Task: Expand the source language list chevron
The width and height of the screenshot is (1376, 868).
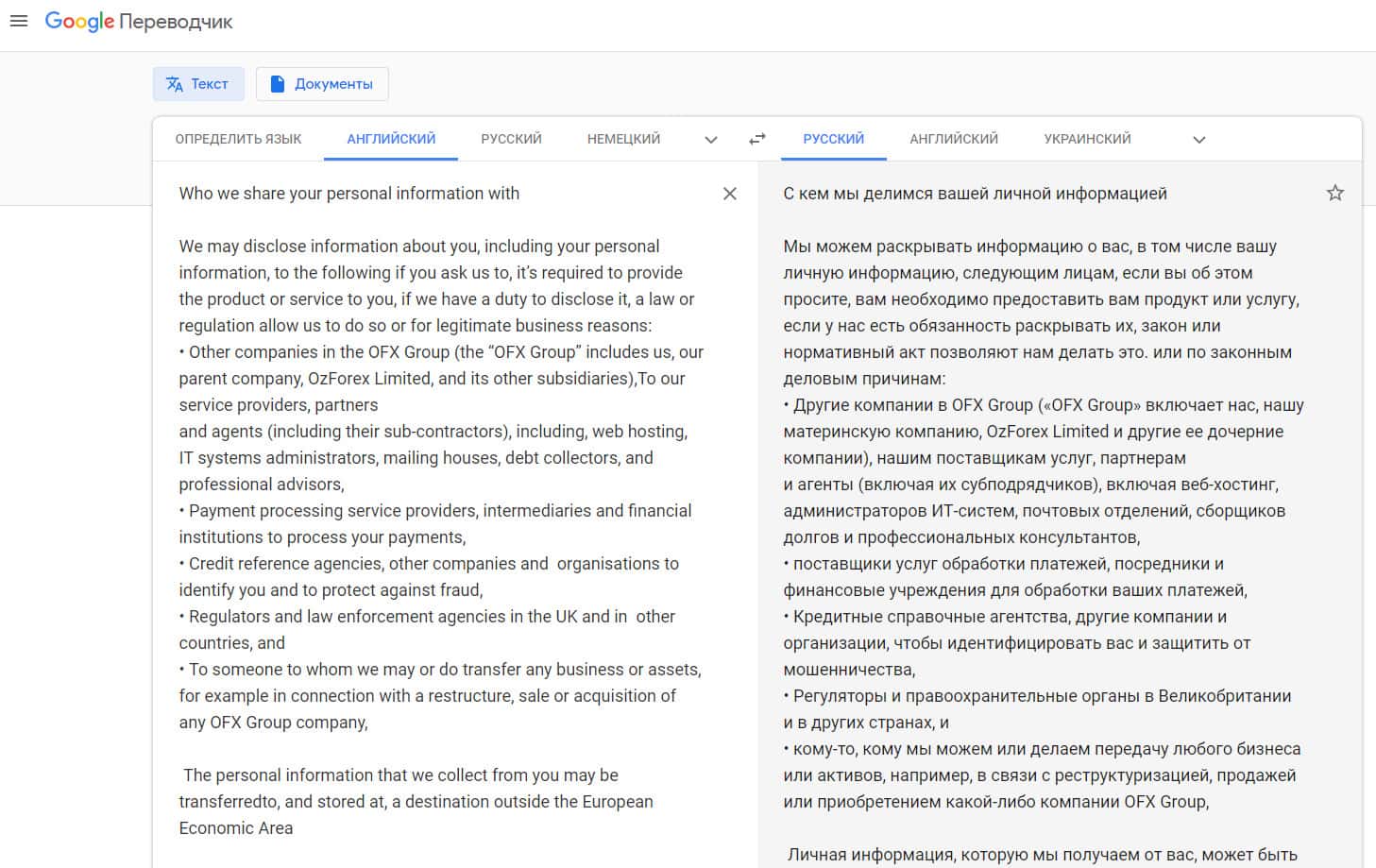Action: click(711, 140)
